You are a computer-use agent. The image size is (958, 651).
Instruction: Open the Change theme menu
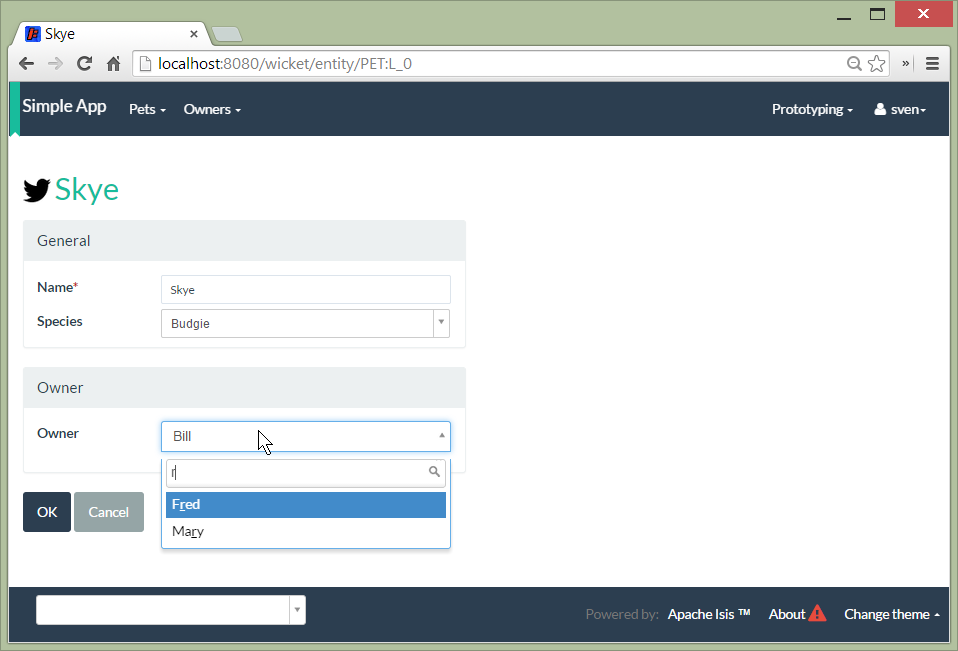pos(891,614)
